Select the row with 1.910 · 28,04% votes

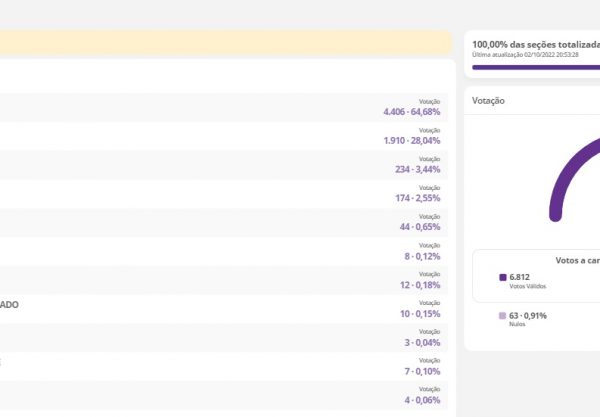225,136
